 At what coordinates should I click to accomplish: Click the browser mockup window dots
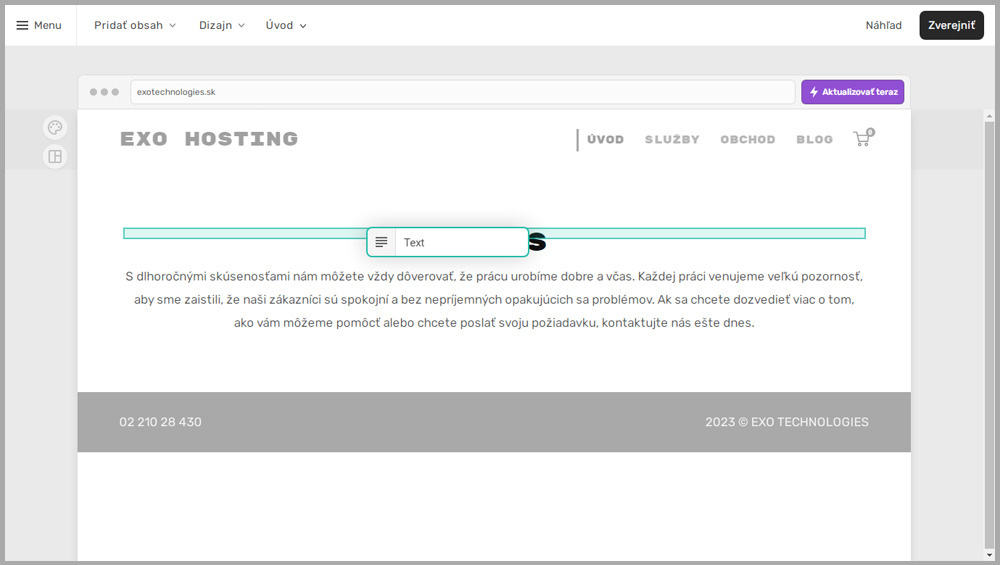(x=104, y=92)
